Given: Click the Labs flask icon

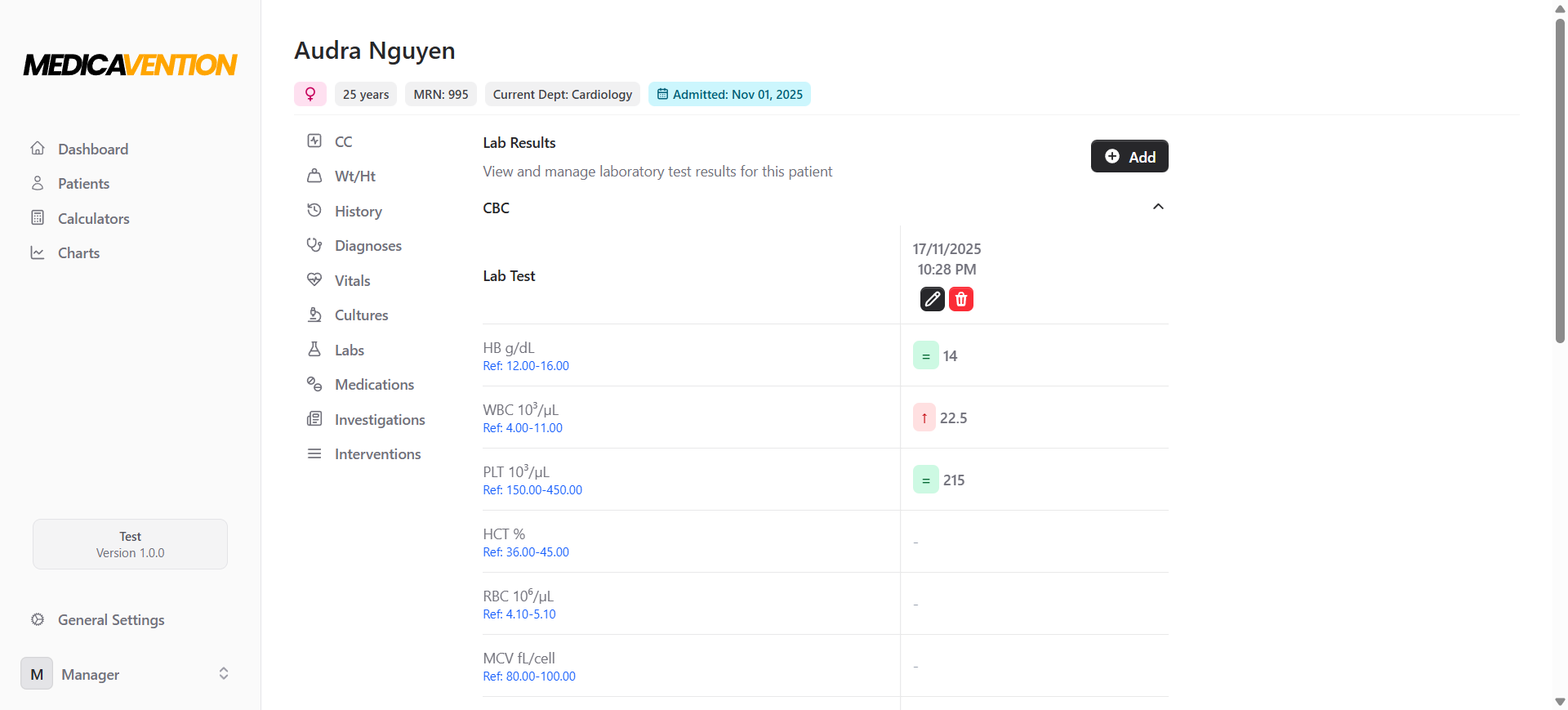Looking at the screenshot, I should 314,350.
